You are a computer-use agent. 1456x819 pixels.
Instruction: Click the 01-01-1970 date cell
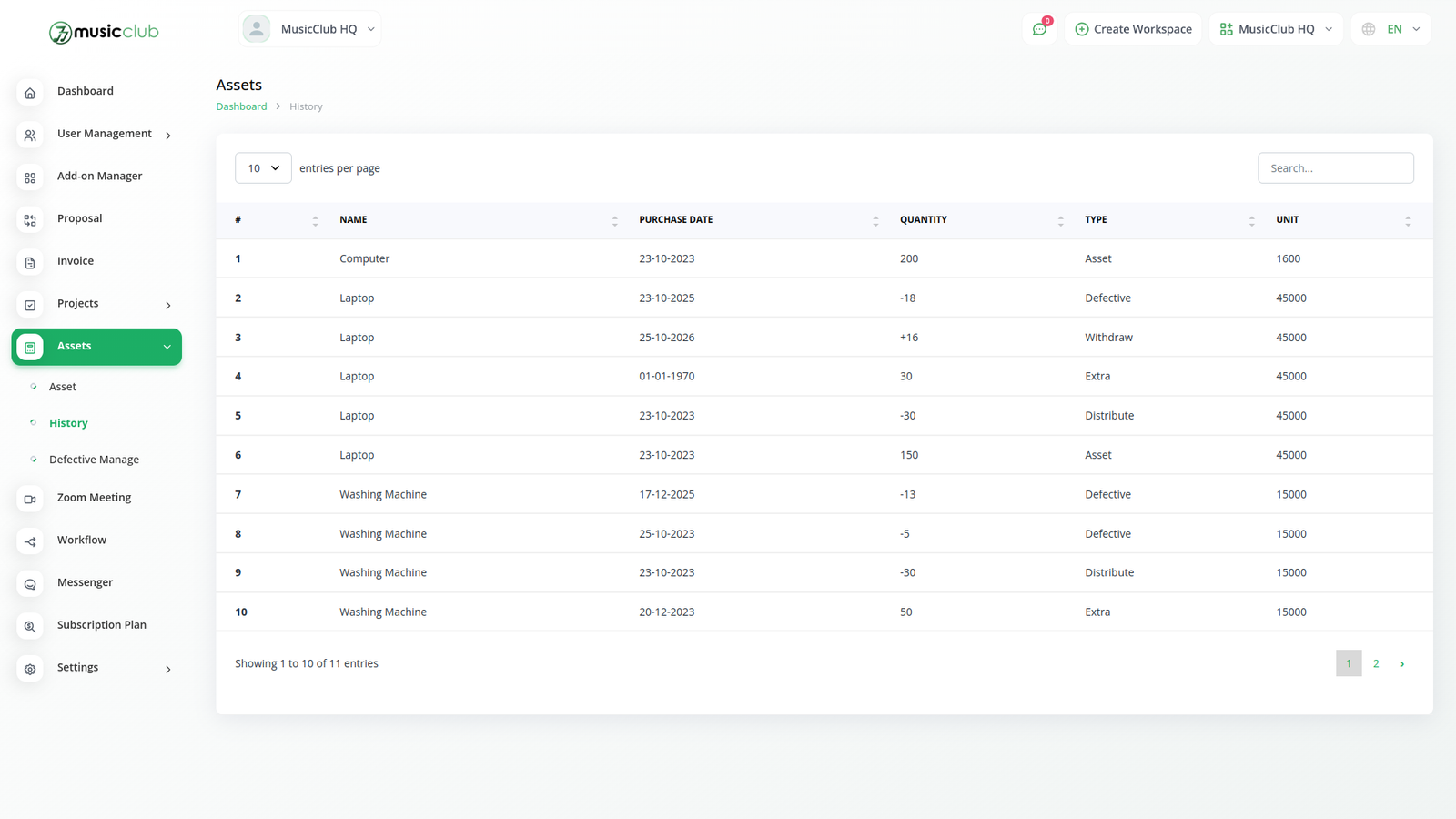point(667,377)
